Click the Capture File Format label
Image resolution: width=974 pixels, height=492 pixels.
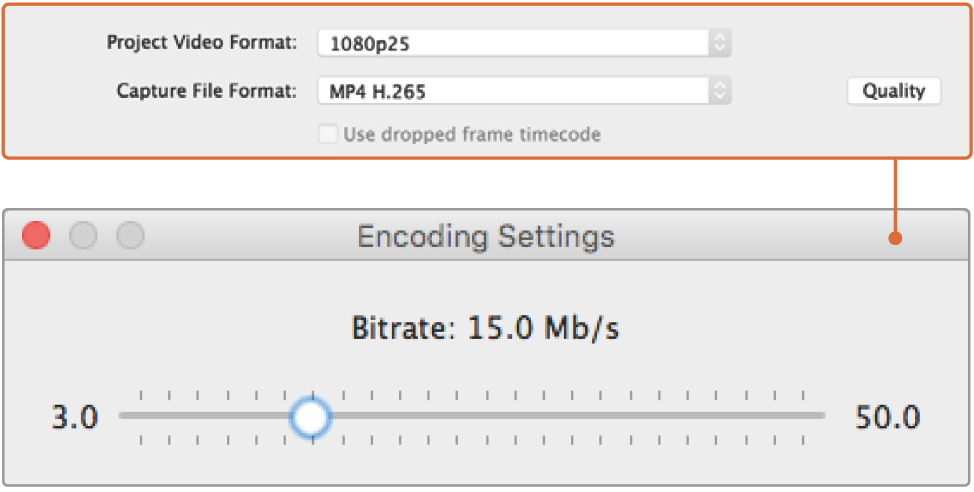point(206,92)
